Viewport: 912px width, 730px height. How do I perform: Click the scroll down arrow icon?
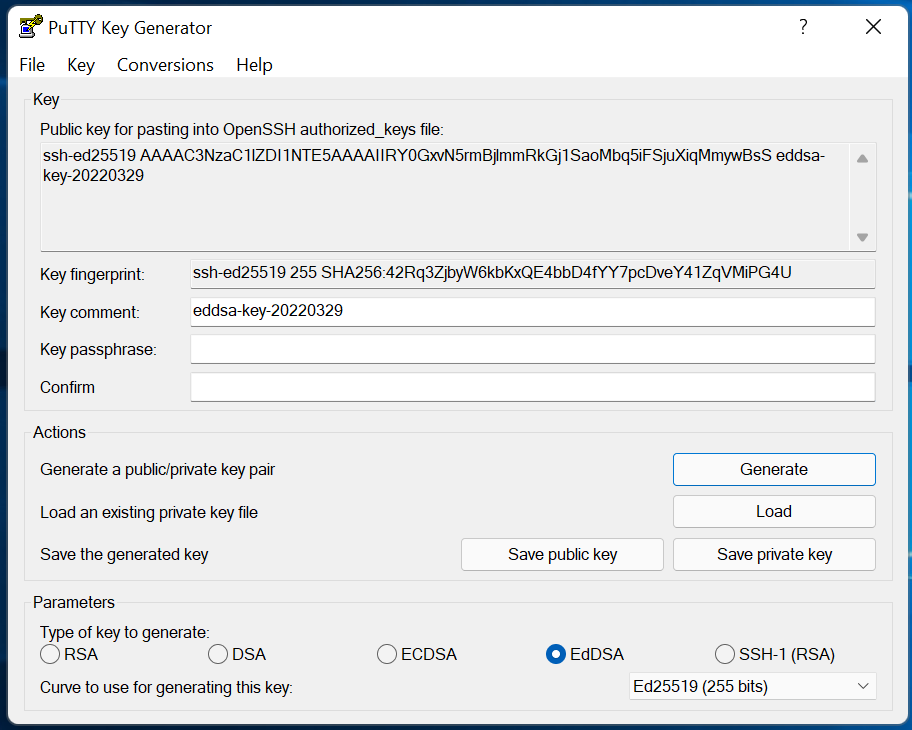(861, 237)
